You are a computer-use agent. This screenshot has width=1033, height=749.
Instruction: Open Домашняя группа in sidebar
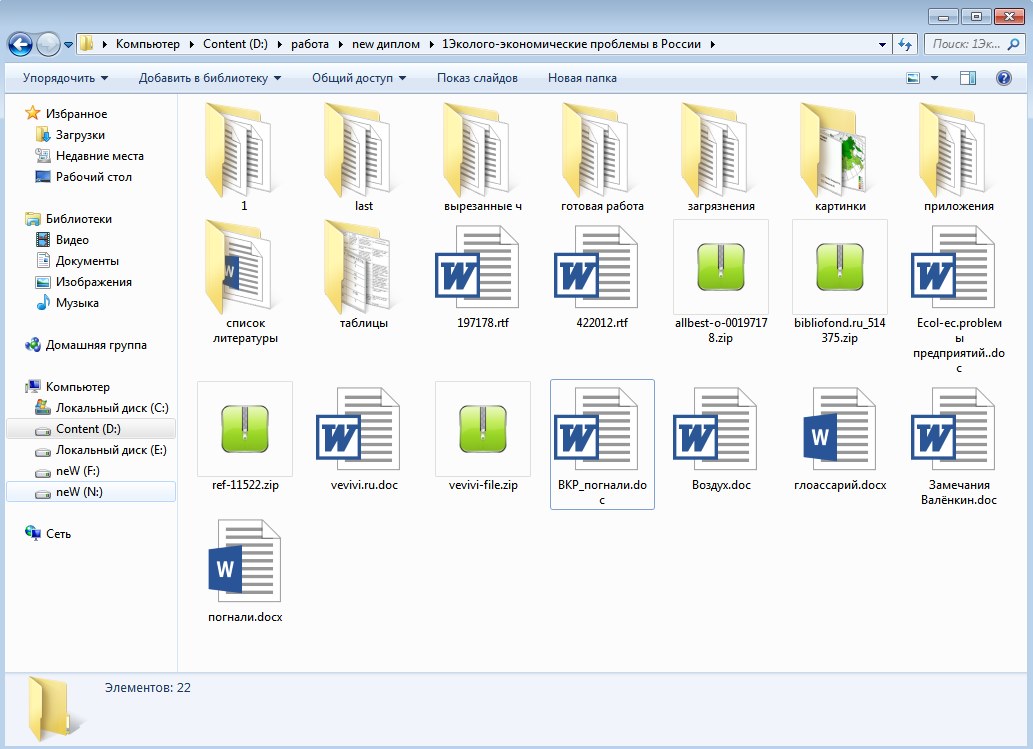96,345
